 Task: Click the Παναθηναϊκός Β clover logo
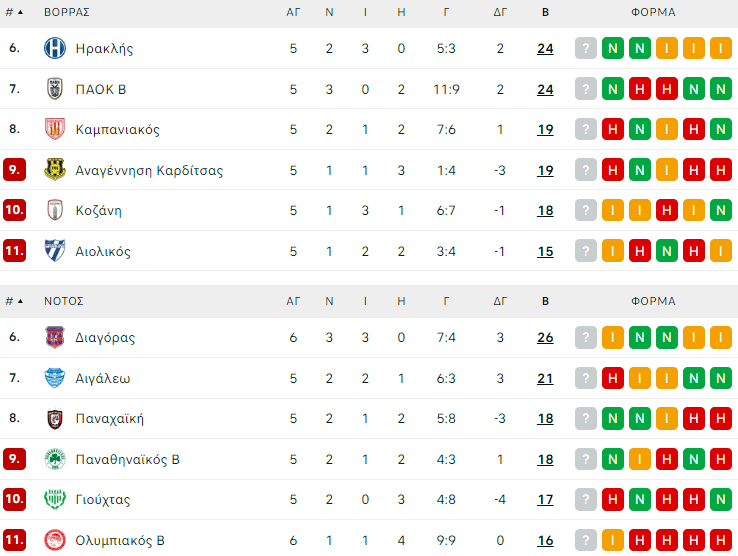[54, 459]
